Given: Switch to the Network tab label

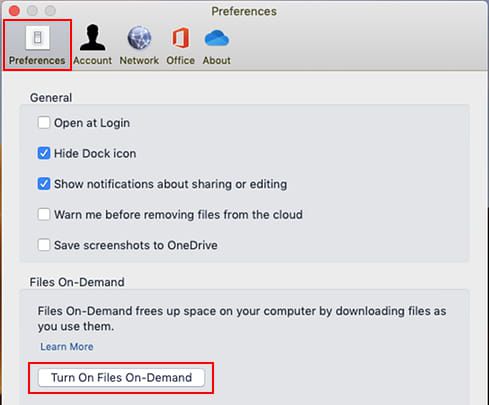Looking at the screenshot, I should tap(139, 60).
